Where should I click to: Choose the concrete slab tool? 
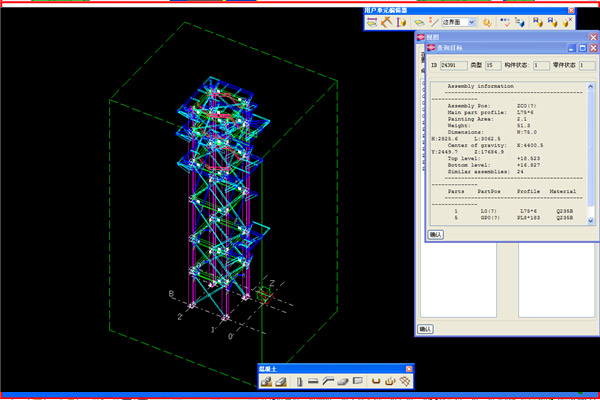341,381
